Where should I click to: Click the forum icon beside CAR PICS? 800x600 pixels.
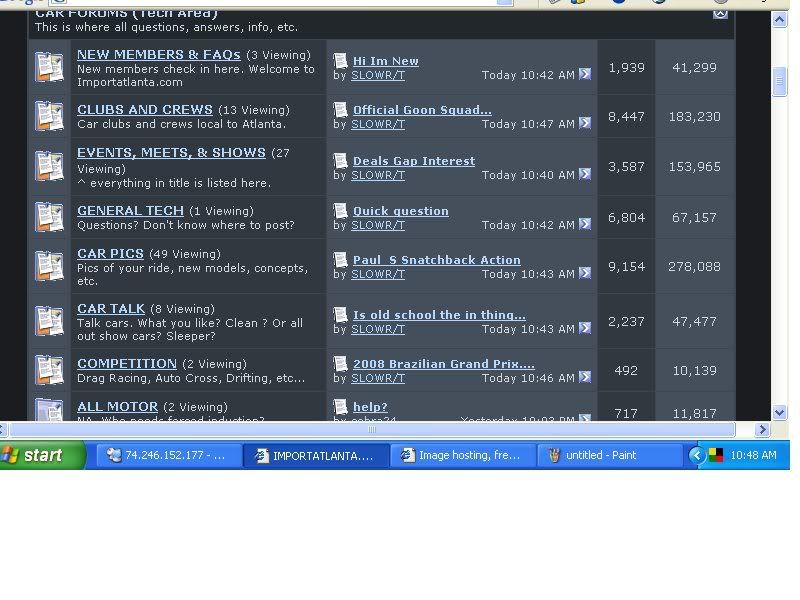coord(49,266)
